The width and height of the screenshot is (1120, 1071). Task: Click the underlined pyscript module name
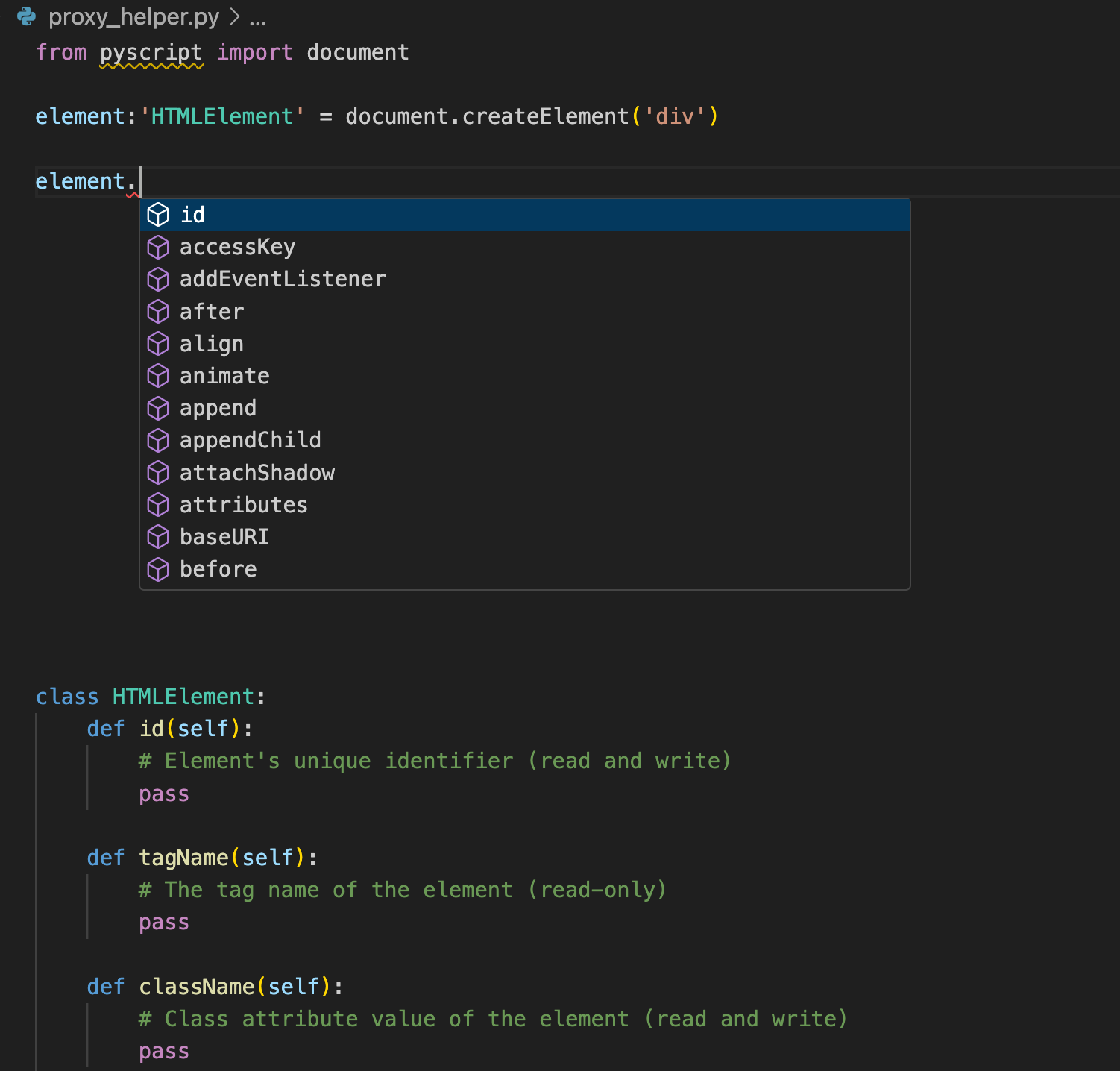151,52
